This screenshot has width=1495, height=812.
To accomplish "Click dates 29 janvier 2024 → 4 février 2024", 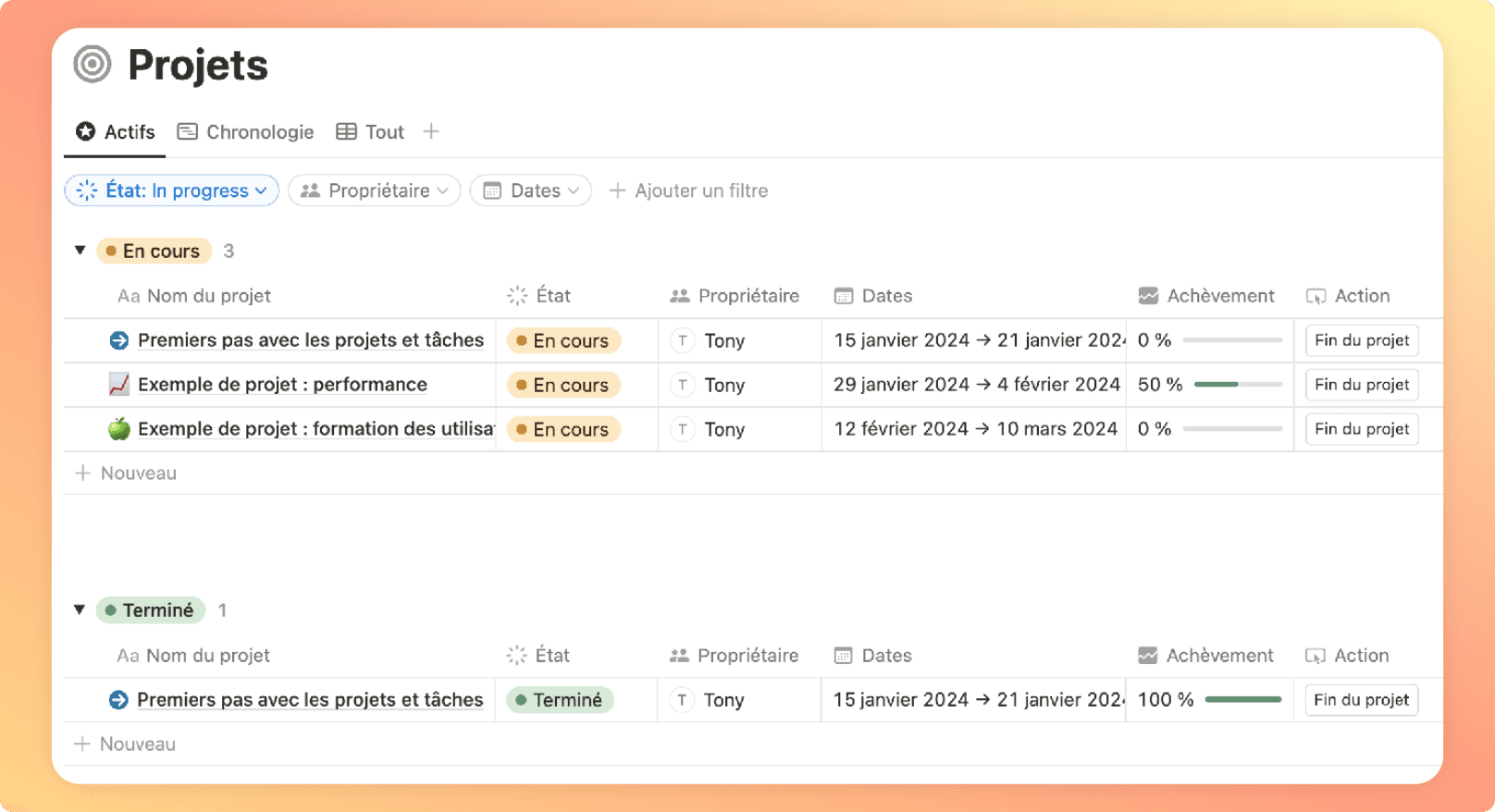I will click(977, 385).
